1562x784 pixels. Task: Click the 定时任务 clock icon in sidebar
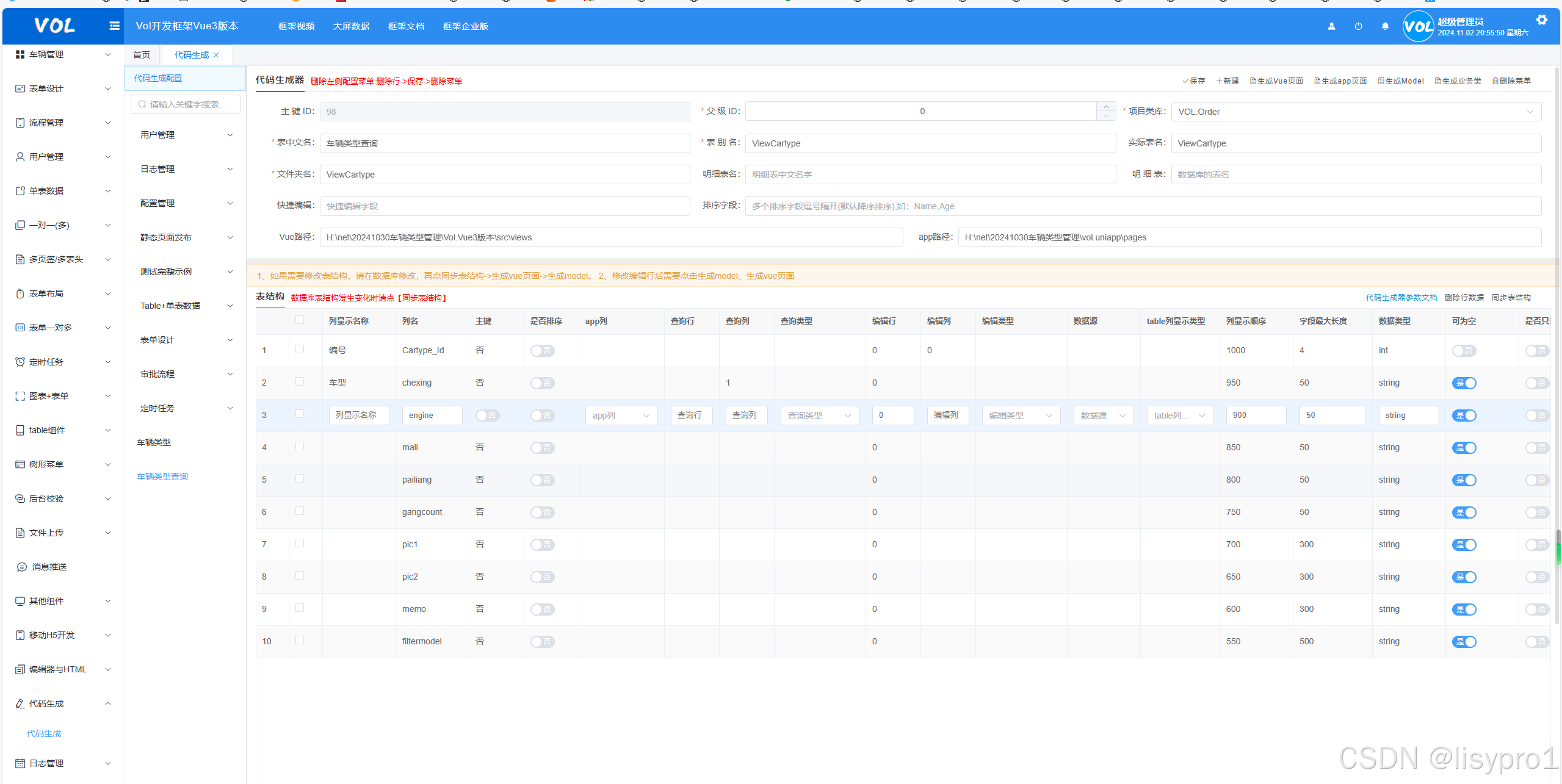[x=20, y=362]
